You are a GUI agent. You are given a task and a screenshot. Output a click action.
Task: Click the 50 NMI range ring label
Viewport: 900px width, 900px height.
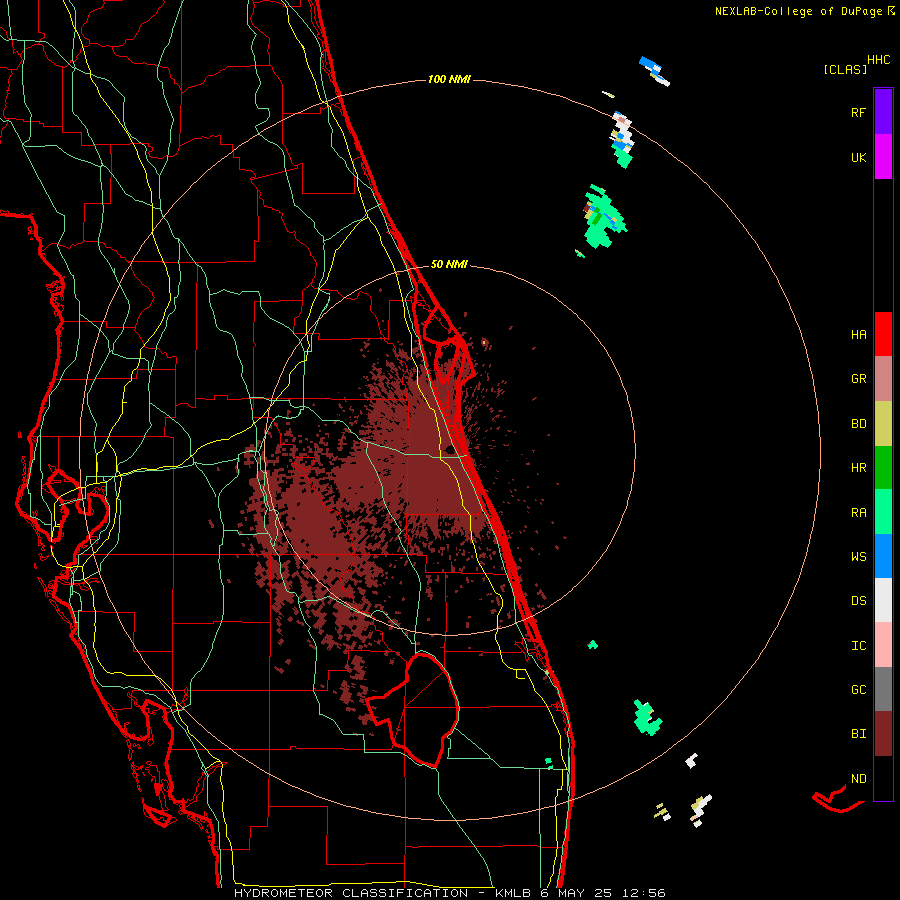449,265
